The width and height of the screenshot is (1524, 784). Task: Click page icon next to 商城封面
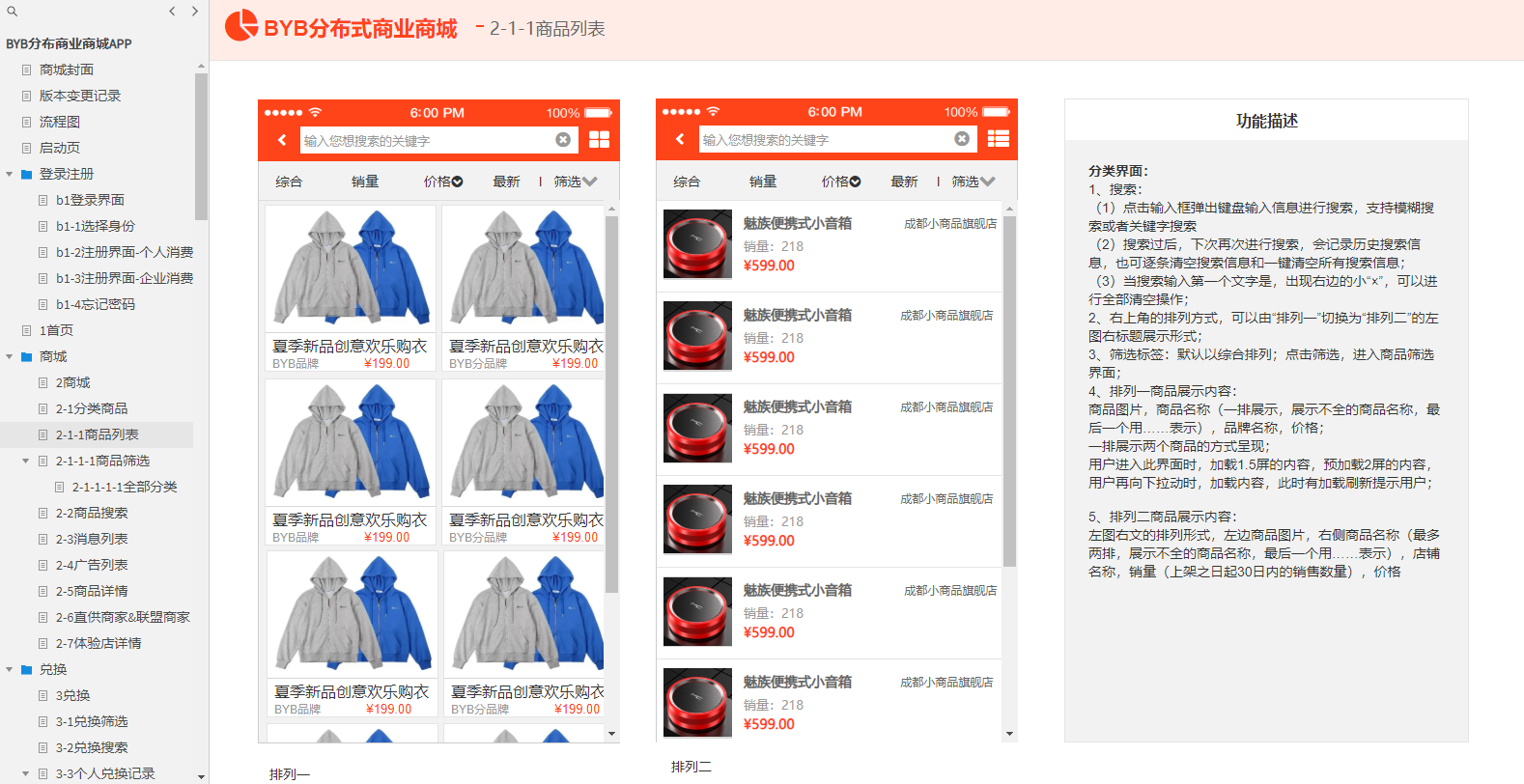click(x=27, y=70)
